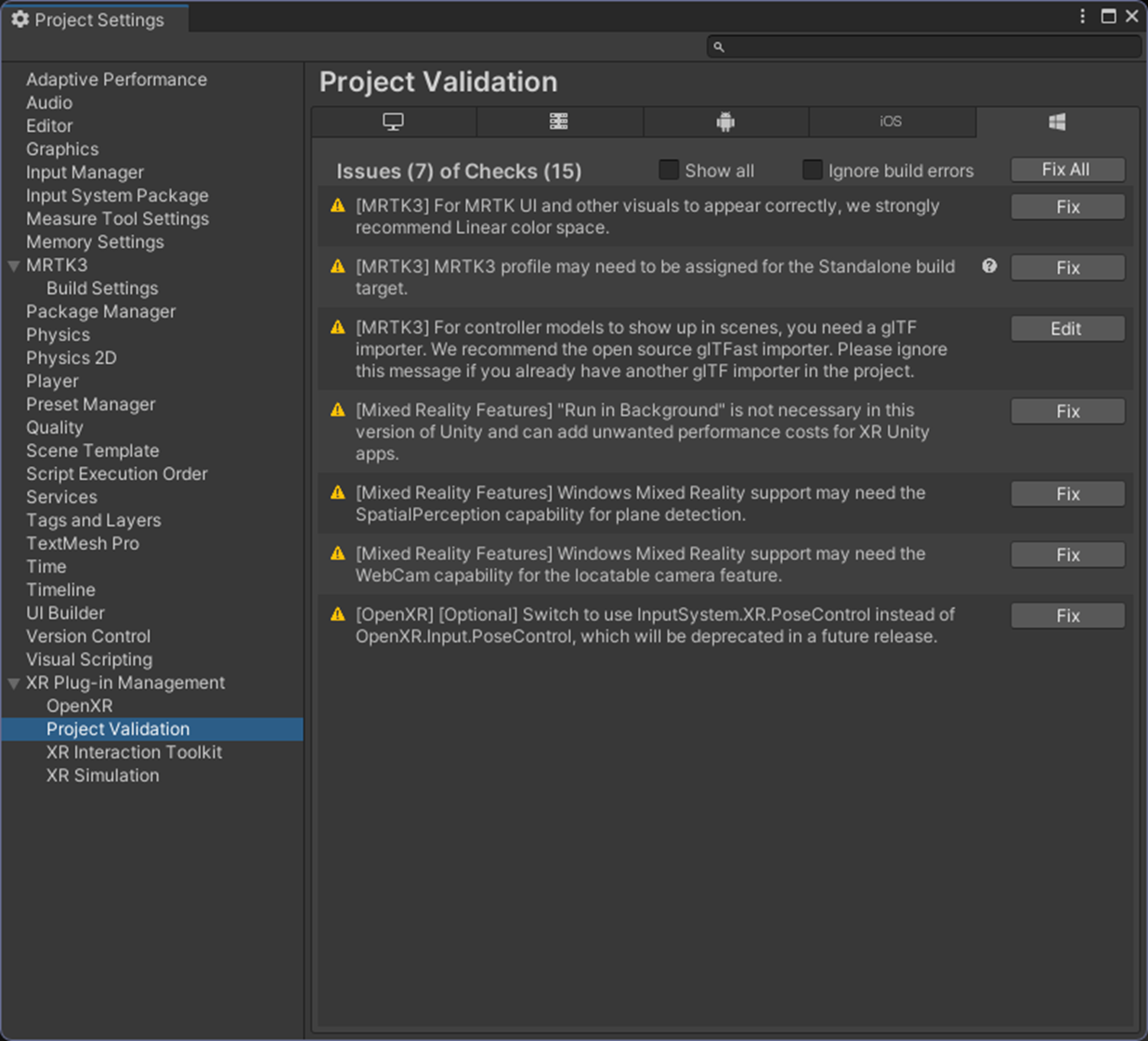Enable the Show all checkbox
1148x1041 pixels.
[669, 170]
